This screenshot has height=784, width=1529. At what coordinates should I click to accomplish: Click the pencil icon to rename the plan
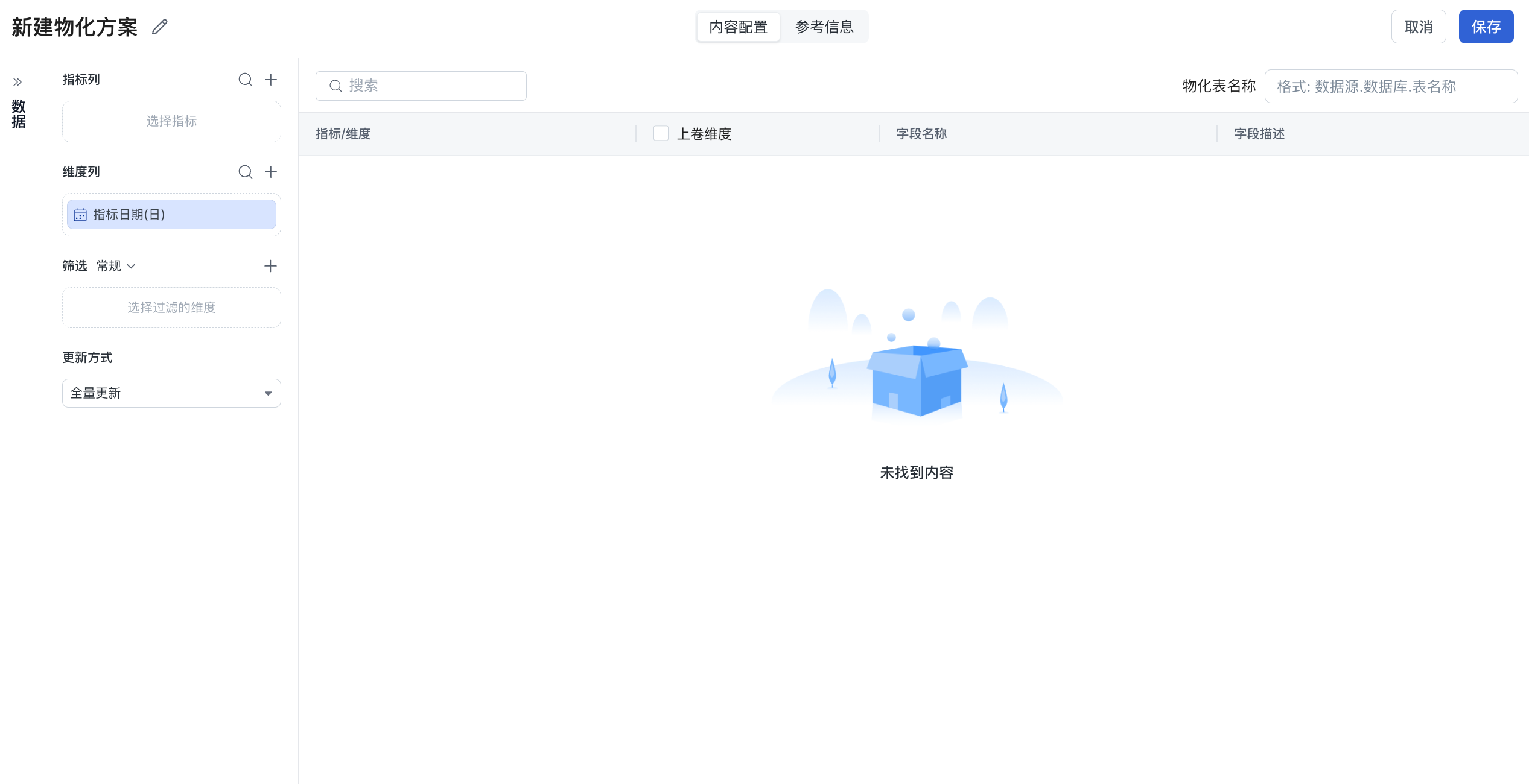(159, 27)
